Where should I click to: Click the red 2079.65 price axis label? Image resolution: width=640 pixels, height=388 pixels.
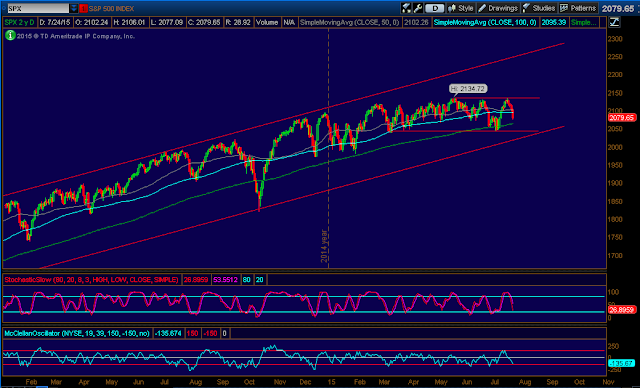(x=622, y=118)
